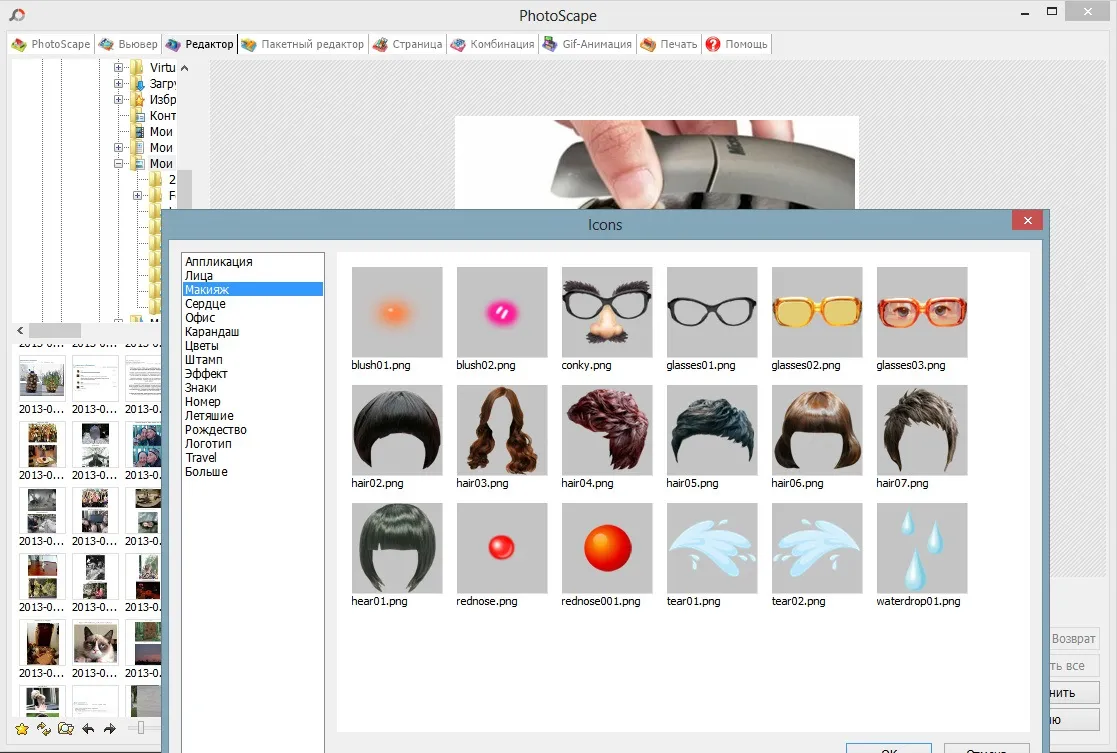Image resolution: width=1117 pixels, height=753 pixels.
Task: Choose the glasses02.png yellow glasses icon
Action: click(817, 312)
